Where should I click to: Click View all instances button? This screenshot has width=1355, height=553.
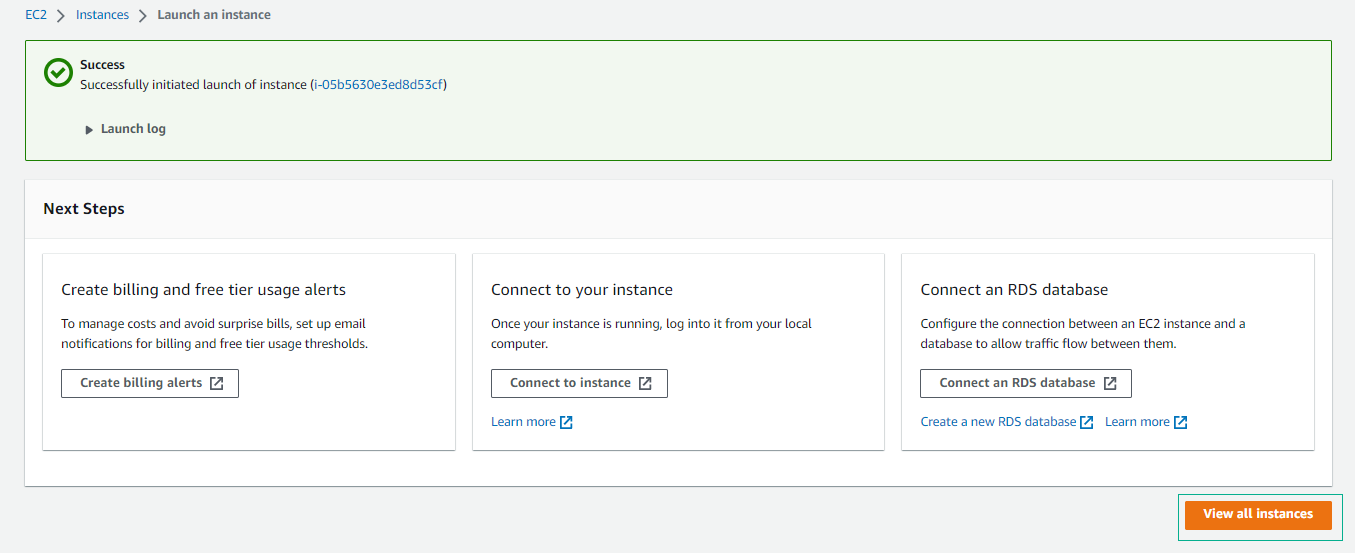pos(1258,515)
